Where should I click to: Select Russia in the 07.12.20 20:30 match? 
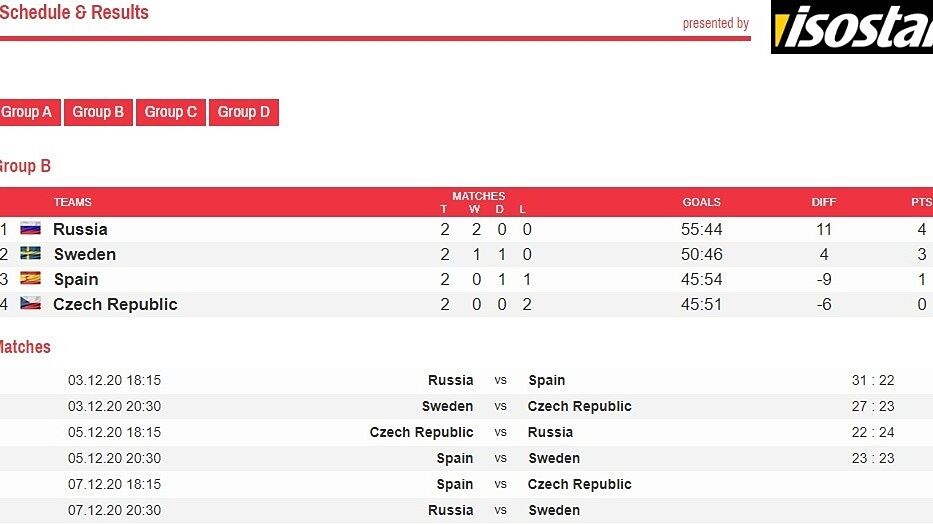450,510
